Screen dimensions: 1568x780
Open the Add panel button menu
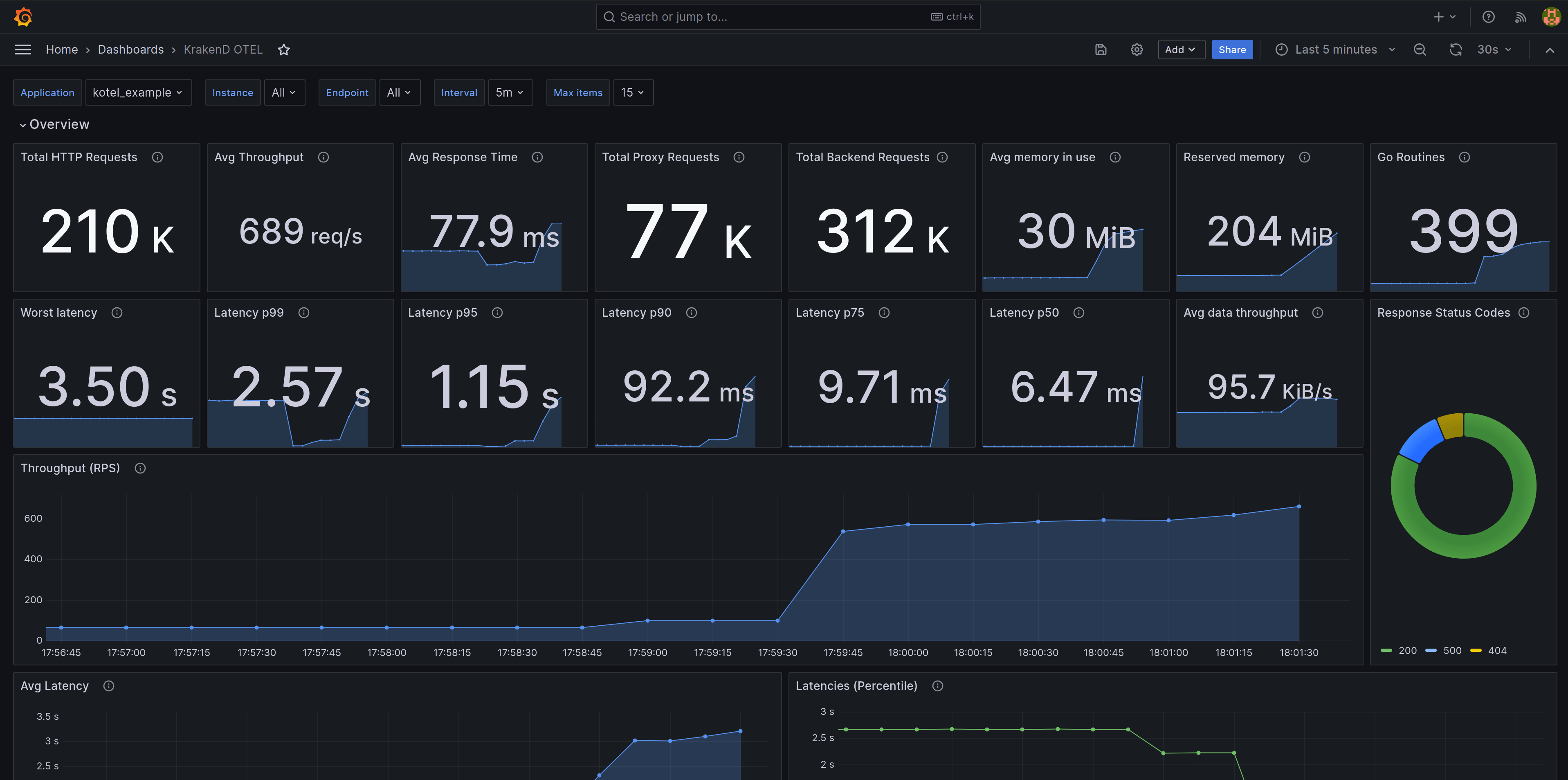(1180, 50)
